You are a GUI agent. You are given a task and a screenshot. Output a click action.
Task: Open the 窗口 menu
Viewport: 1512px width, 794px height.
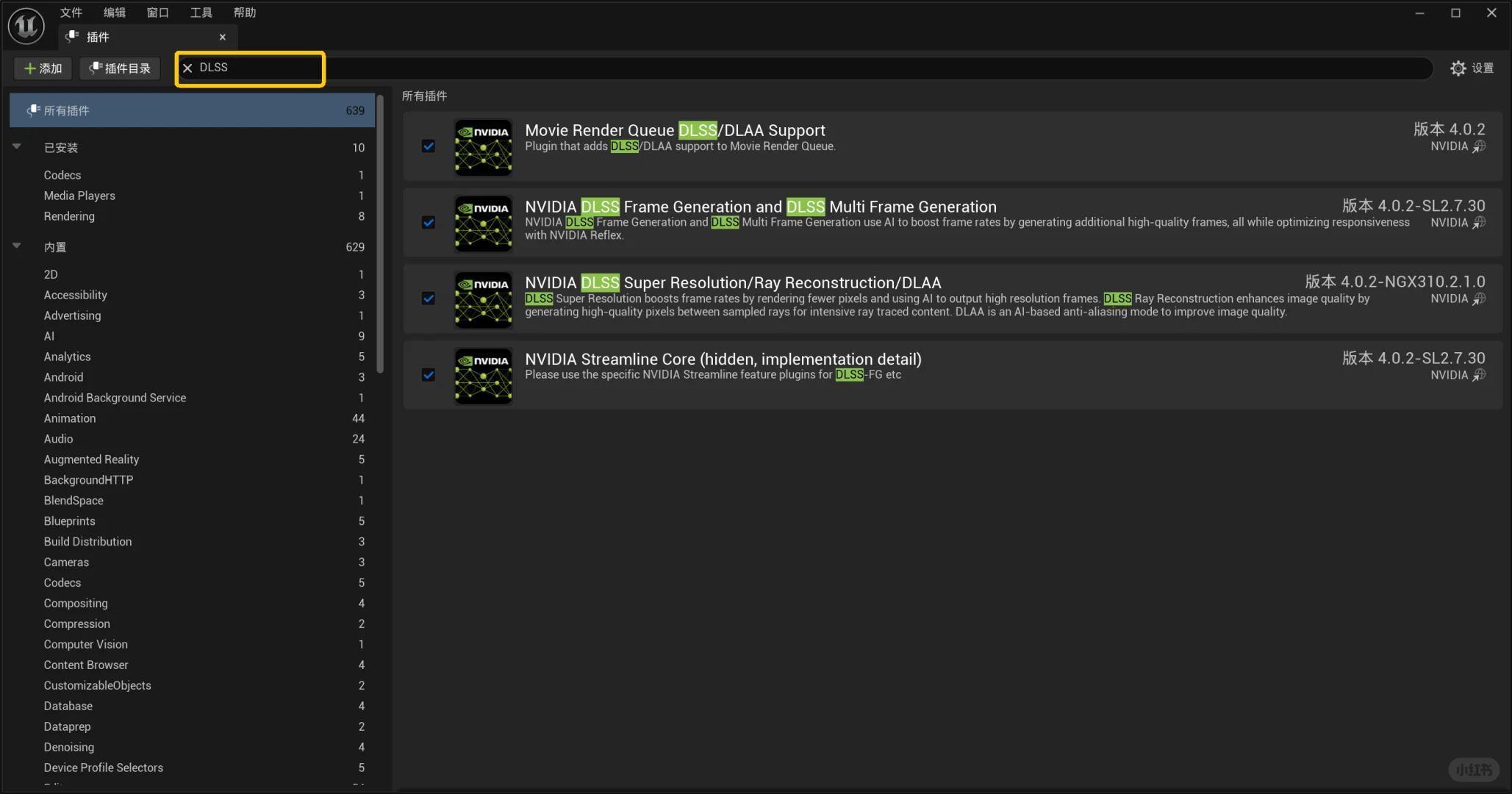[157, 12]
